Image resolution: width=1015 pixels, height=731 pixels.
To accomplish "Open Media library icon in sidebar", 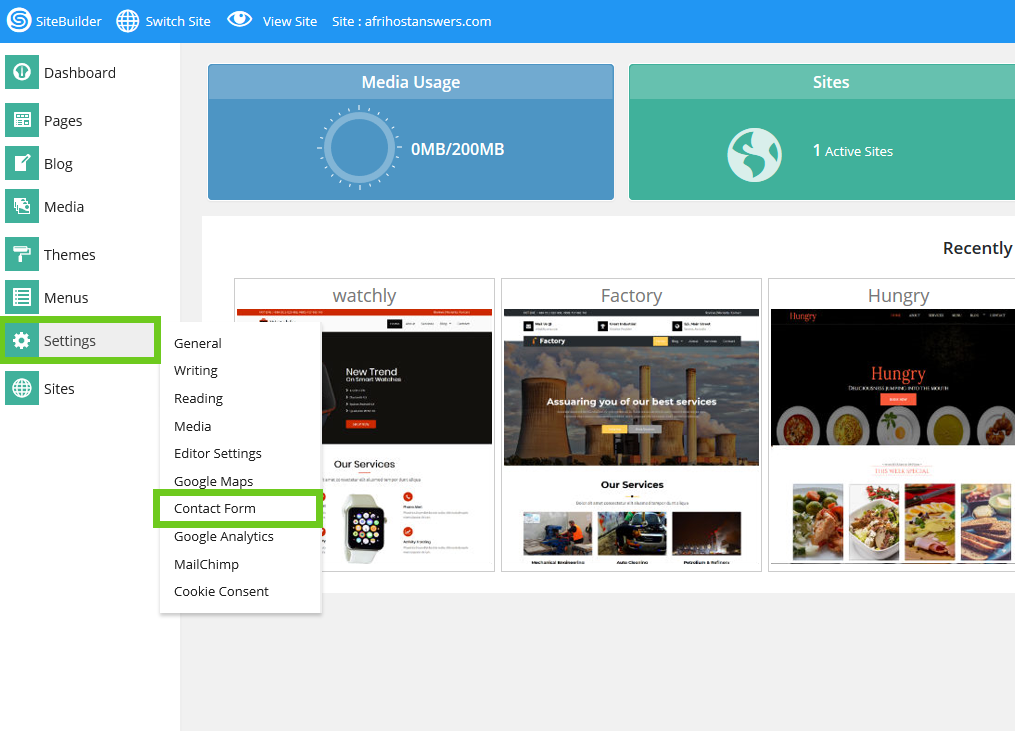I will tap(21, 206).
